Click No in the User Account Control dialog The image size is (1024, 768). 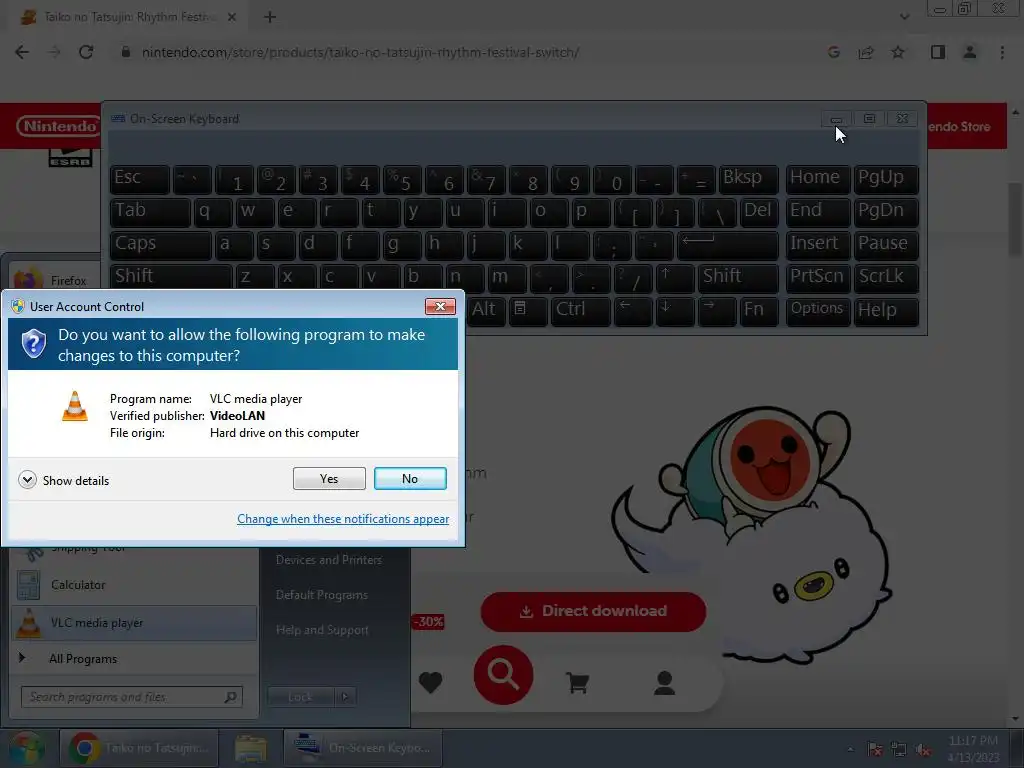point(410,479)
